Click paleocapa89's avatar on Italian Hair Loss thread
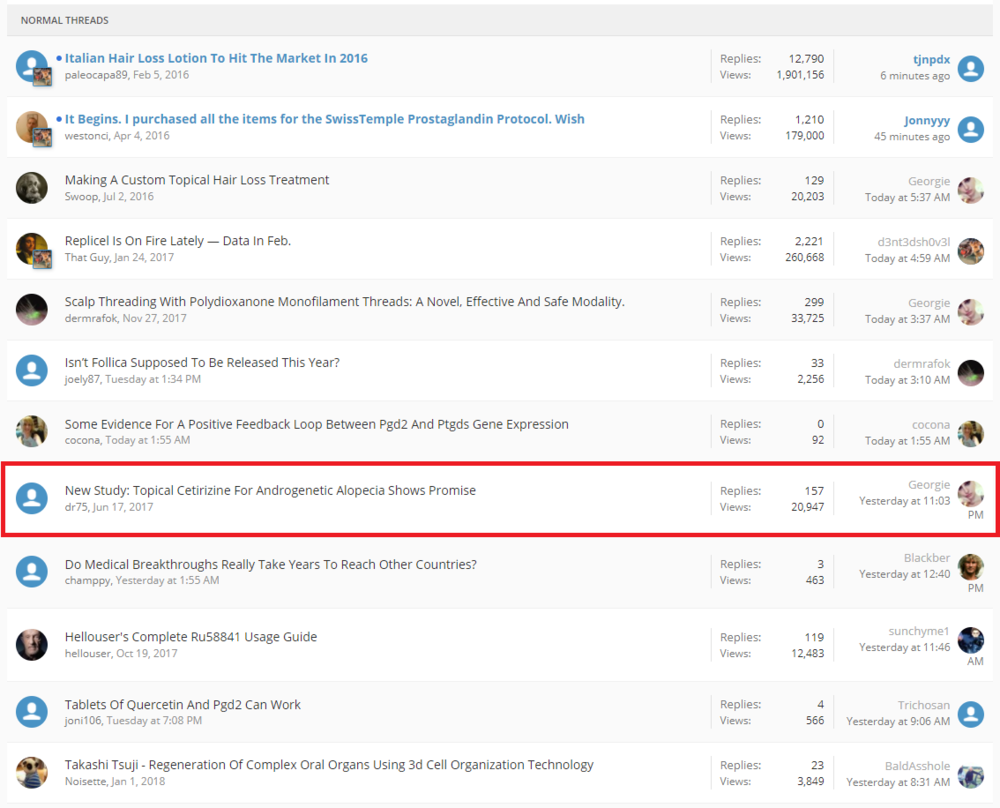Screen dimensions: 1000x808 point(32,67)
